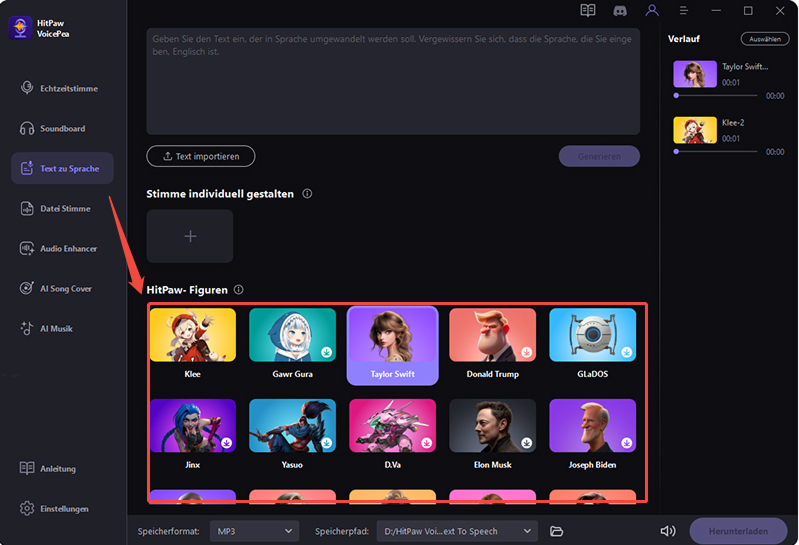Open the output folder icon
Image resolution: width=799 pixels, height=545 pixels.
tap(557, 531)
